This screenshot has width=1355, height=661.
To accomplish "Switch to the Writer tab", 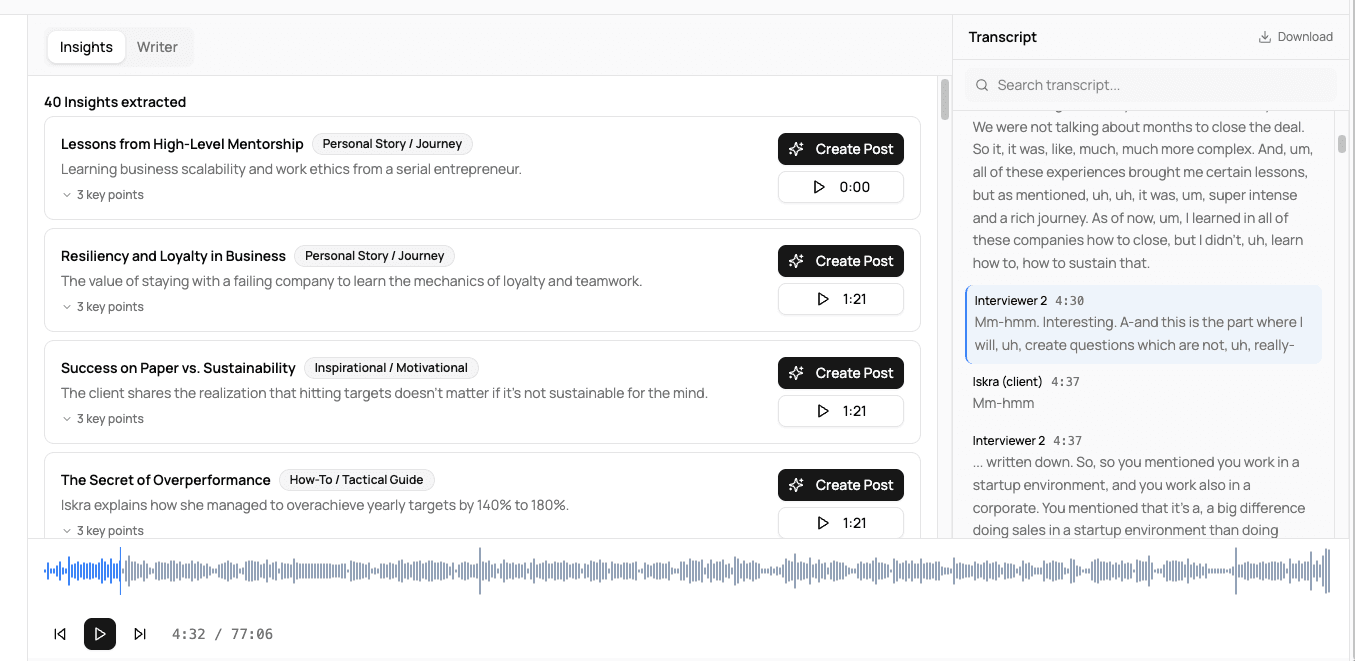I will click(x=157, y=47).
